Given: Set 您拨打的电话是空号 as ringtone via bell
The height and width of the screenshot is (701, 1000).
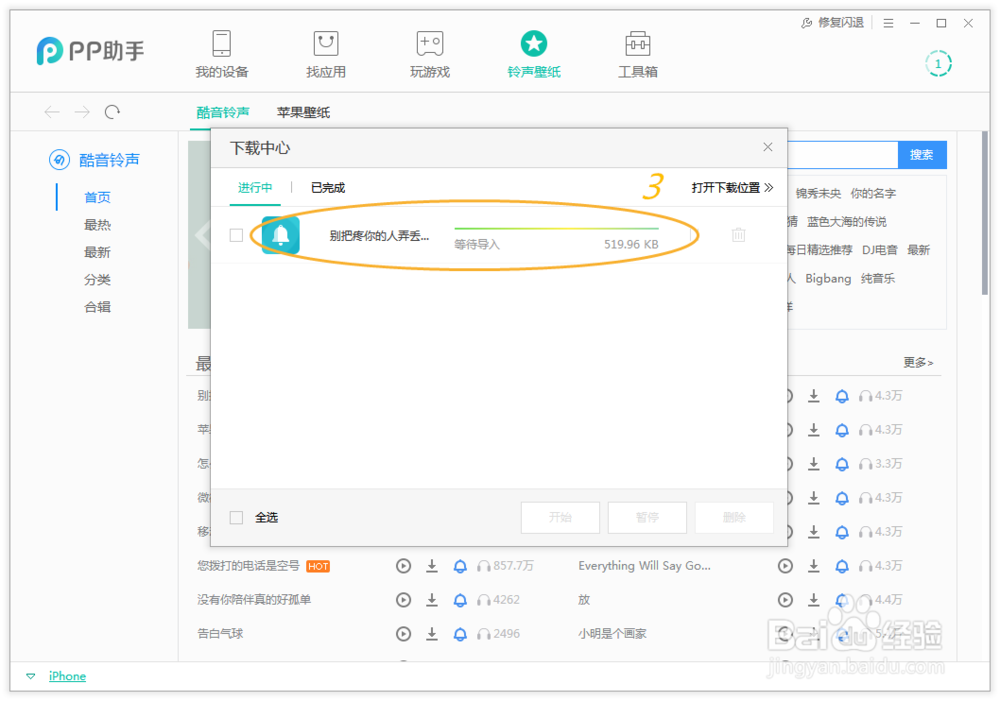Looking at the screenshot, I should [x=460, y=566].
